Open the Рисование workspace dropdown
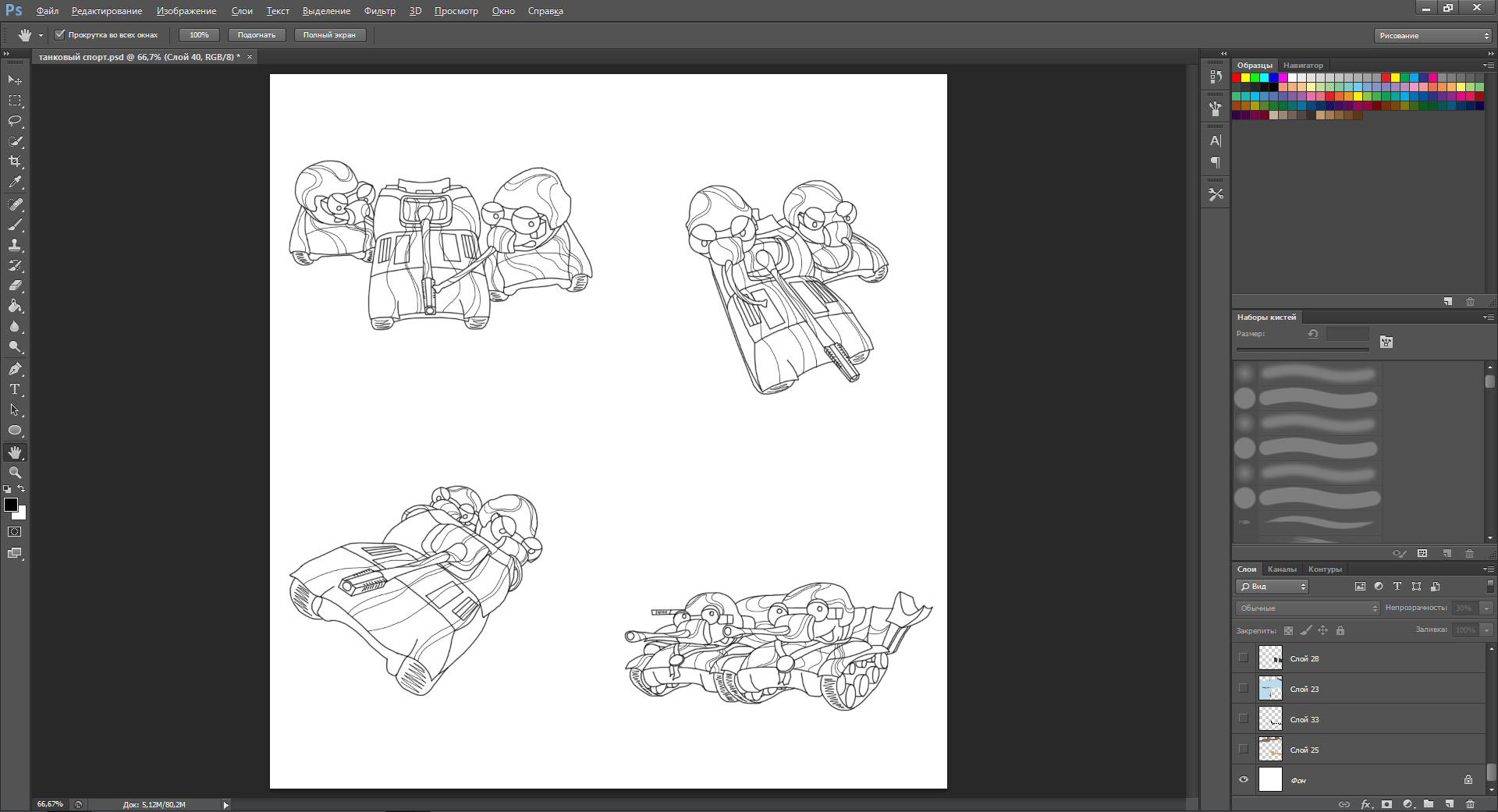1498x812 pixels. (x=1432, y=35)
